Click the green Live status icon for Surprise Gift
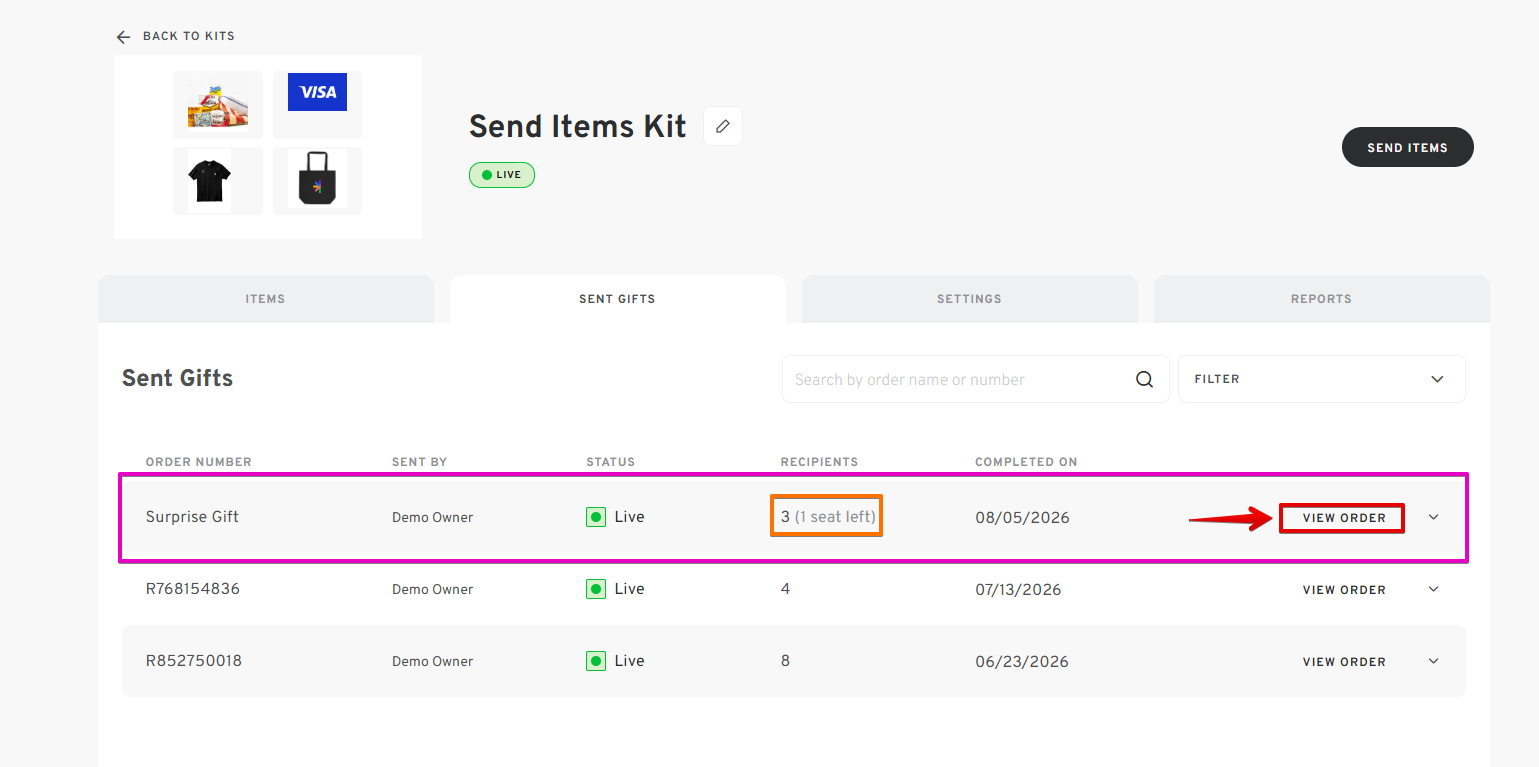 tap(596, 517)
